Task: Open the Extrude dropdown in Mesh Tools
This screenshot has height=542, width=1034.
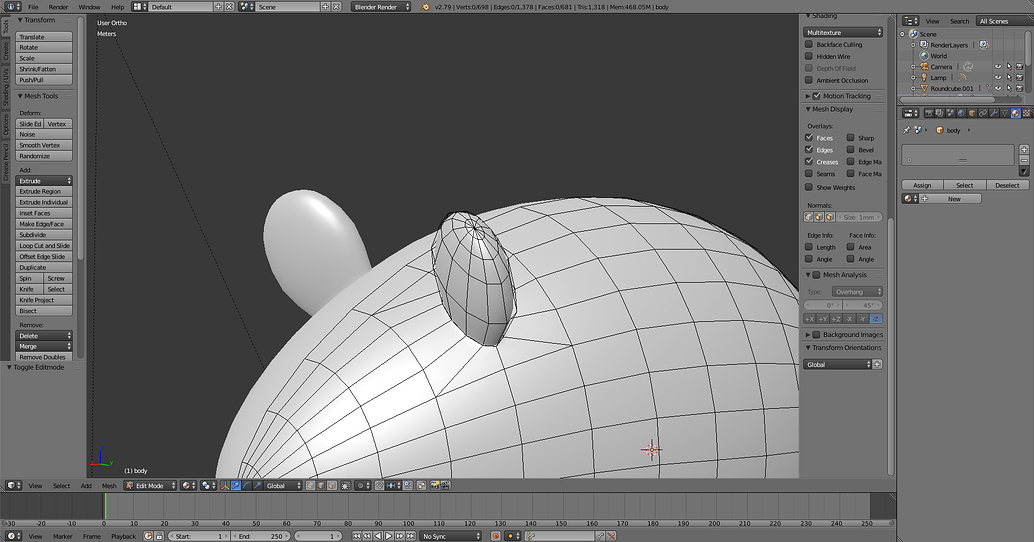Action: (44, 181)
